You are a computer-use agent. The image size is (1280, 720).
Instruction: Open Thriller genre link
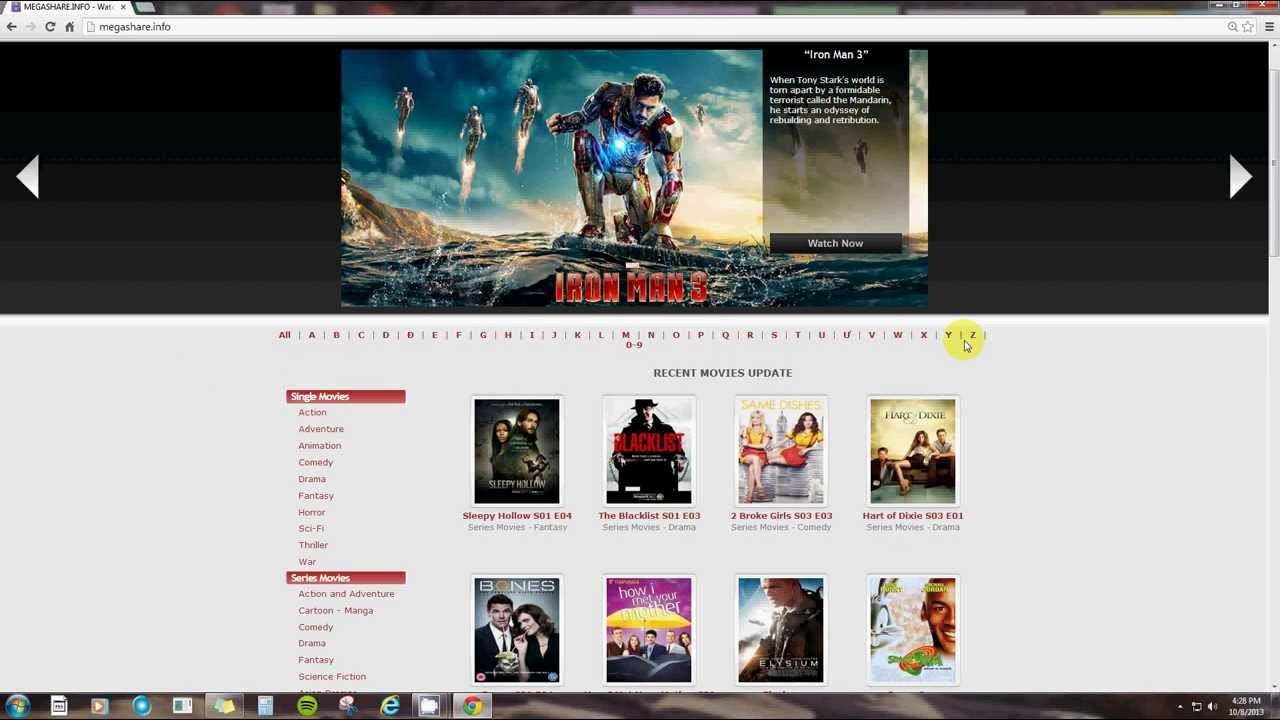(x=313, y=545)
